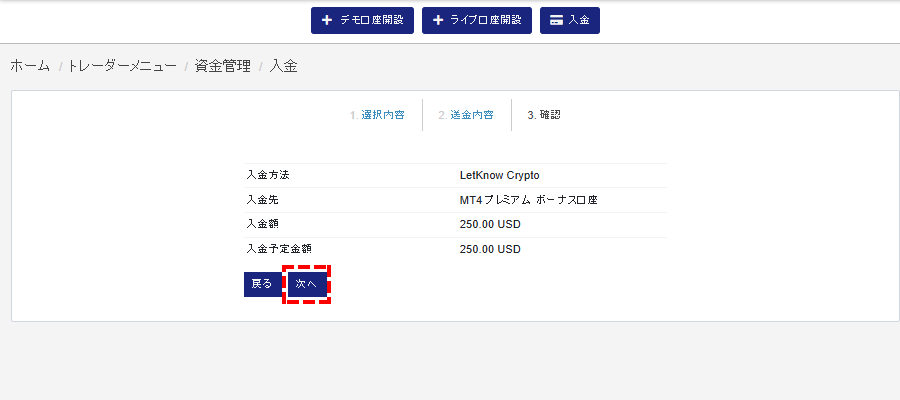Open トレーダーメニュー breadcrumb

pos(121,67)
